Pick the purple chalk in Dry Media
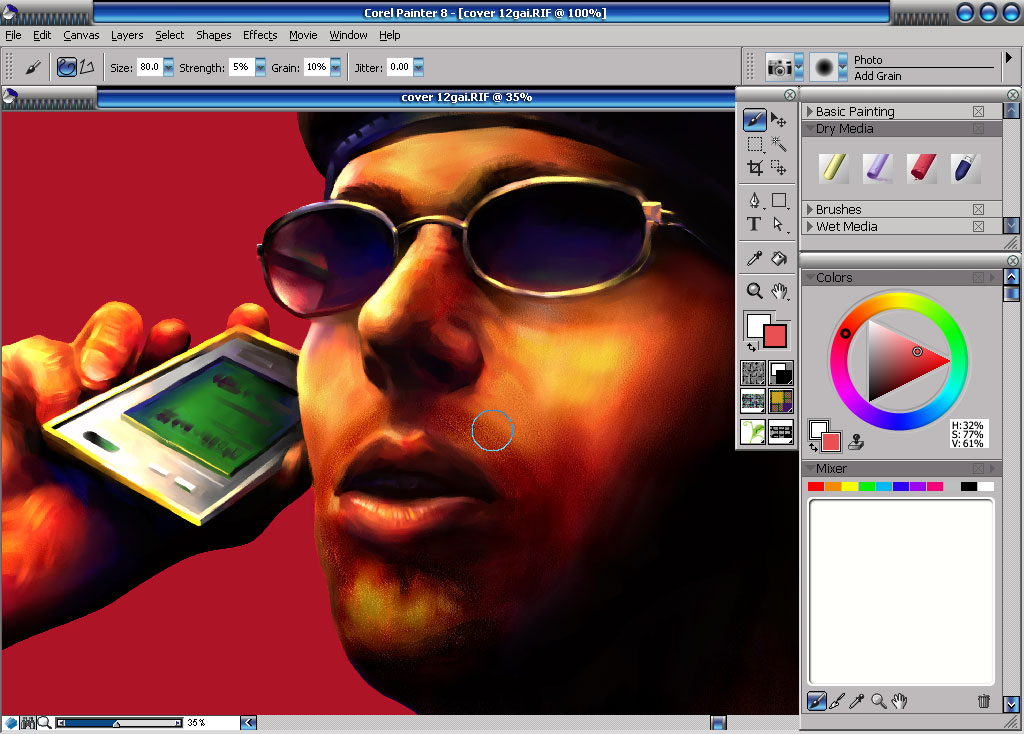The width and height of the screenshot is (1024, 734). tap(877, 168)
